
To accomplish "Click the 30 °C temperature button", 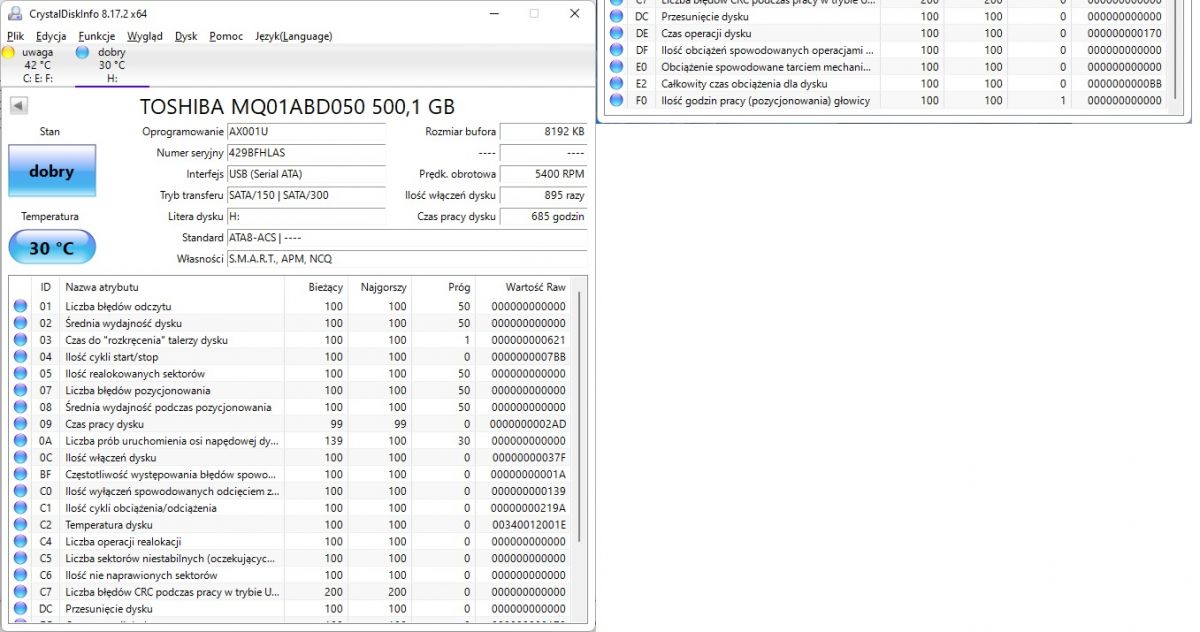I will (52, 247).
